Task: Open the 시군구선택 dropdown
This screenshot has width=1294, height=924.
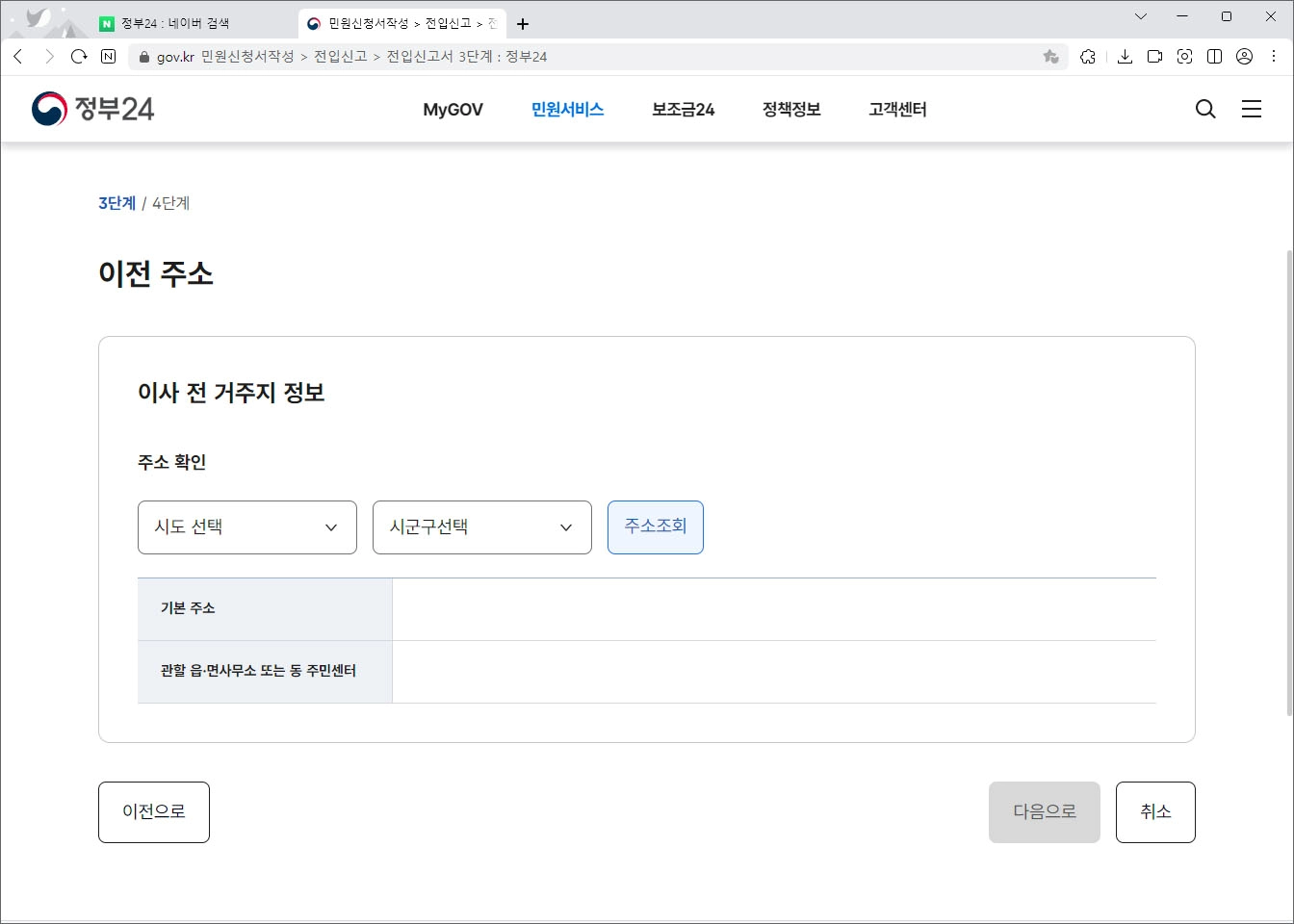Action: [481, 527]
